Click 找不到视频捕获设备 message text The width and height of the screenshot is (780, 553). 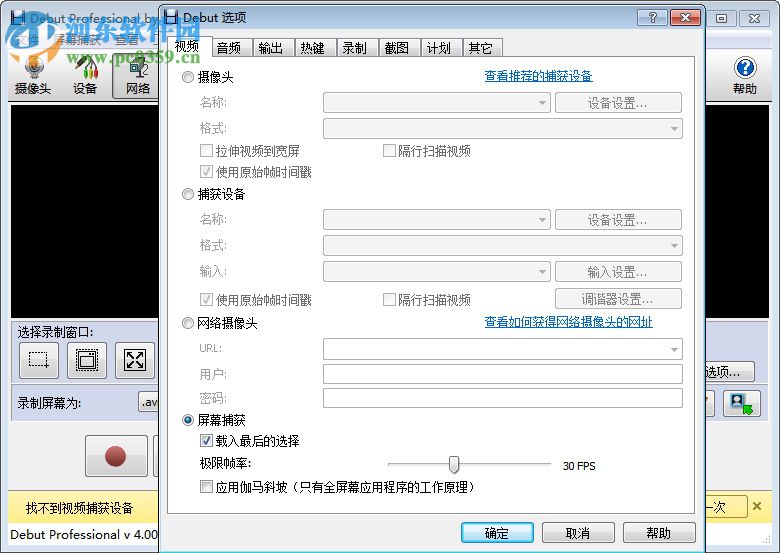[80, 508]
